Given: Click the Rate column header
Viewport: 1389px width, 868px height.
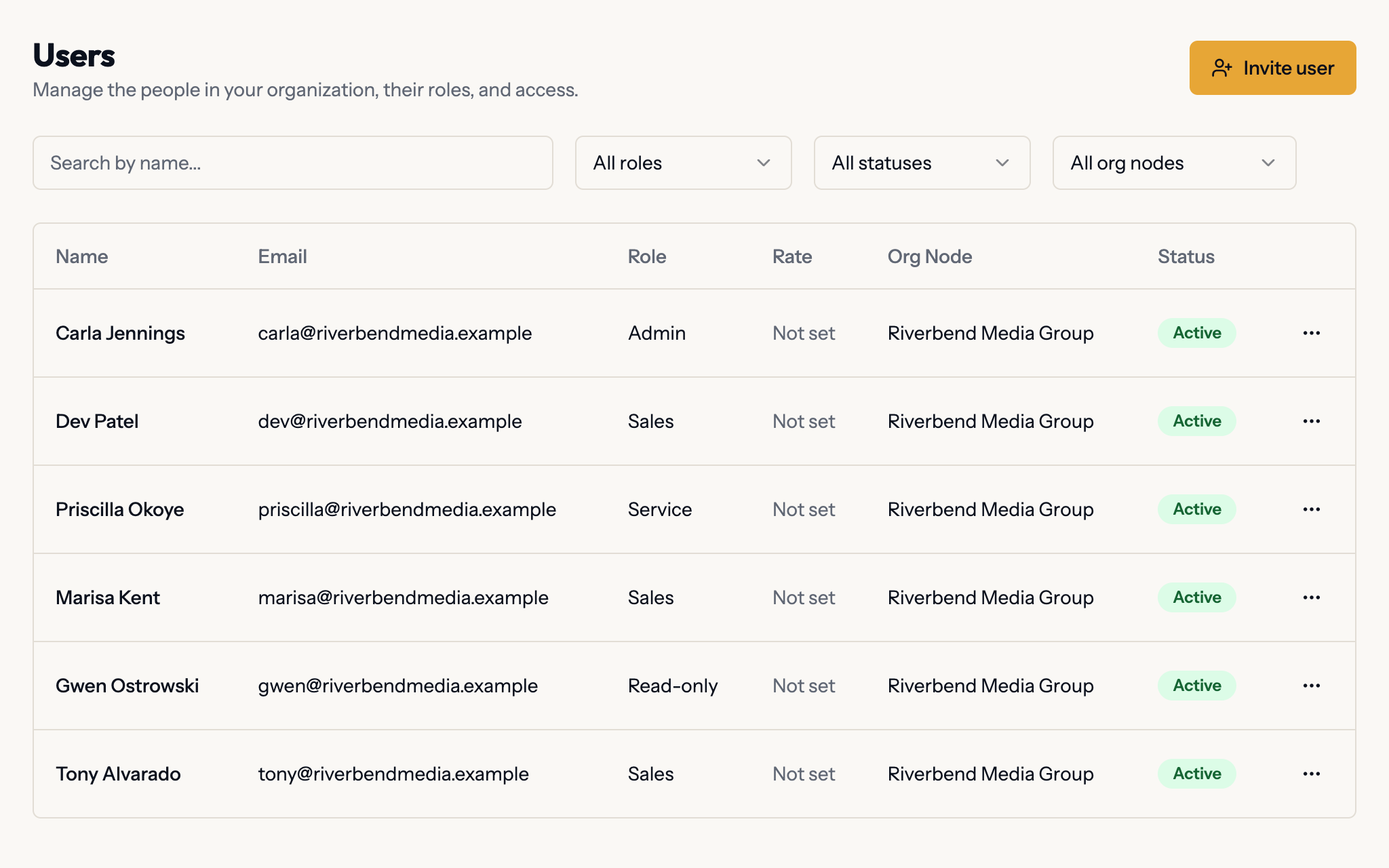Looking at the screenshot, I should click(792, 256).
